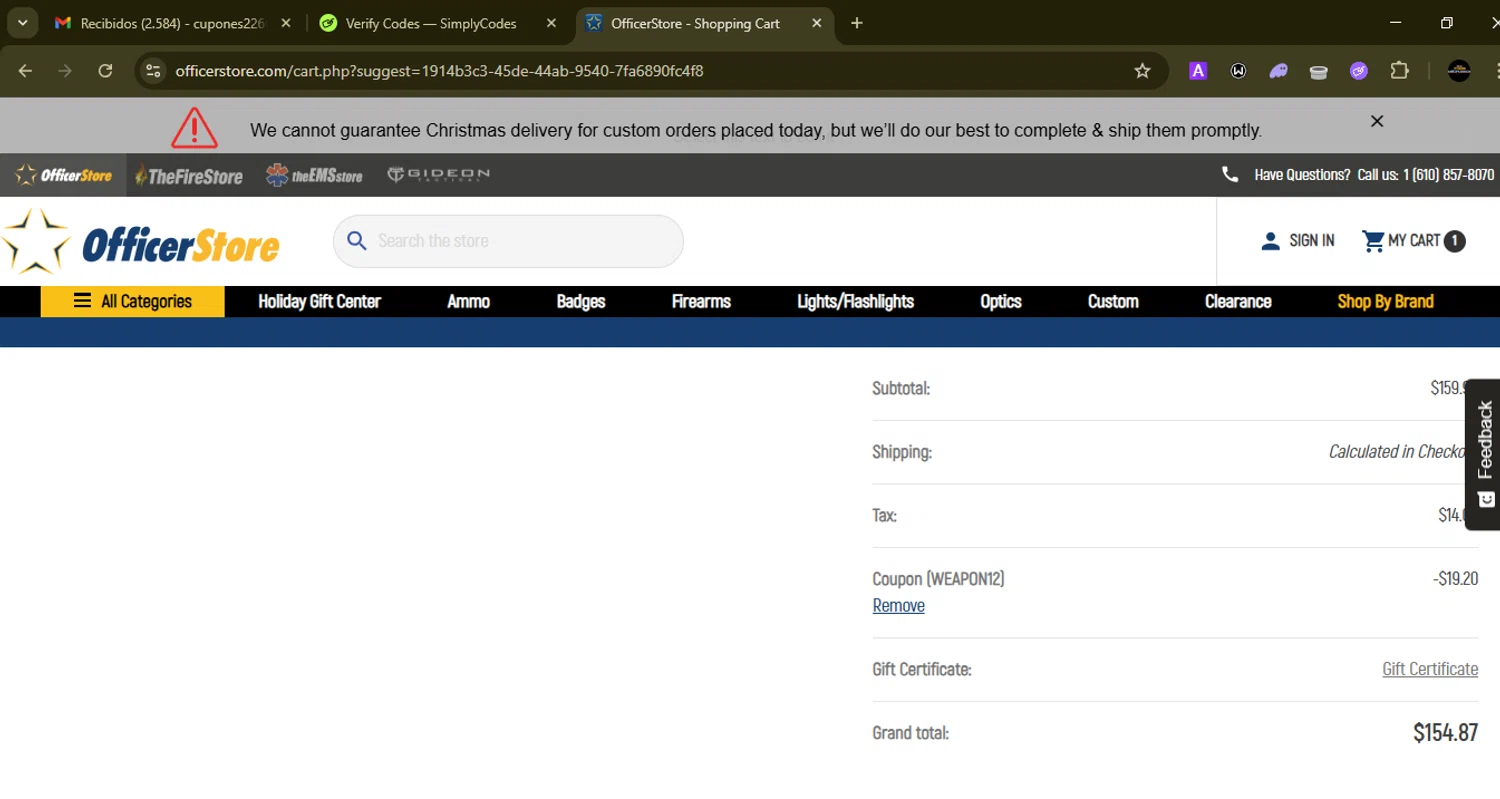Go back to previous page
This screenshot has height=799, width=1500.
pos(26,71)
